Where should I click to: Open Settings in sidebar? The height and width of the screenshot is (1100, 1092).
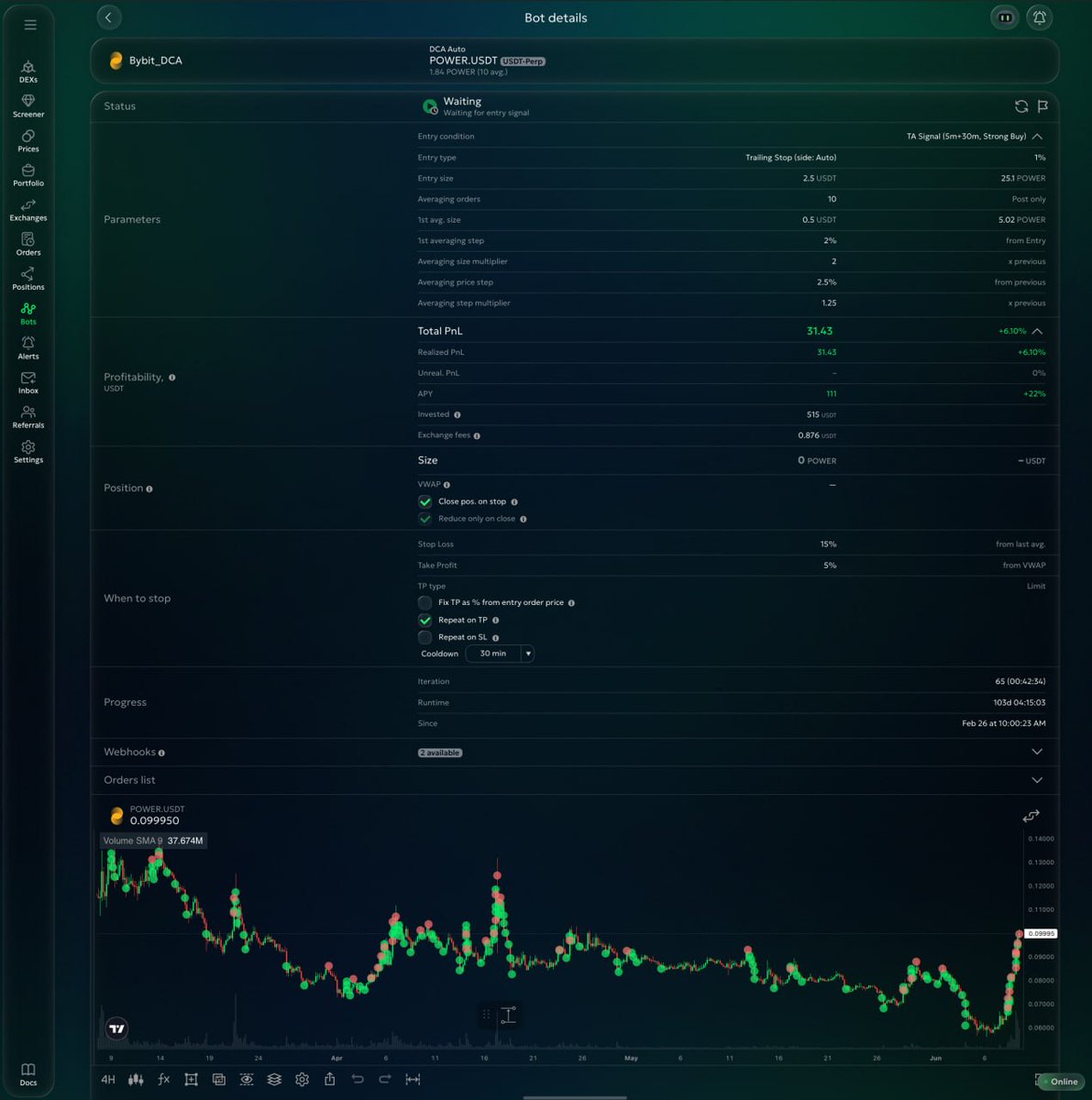[28, 451]
